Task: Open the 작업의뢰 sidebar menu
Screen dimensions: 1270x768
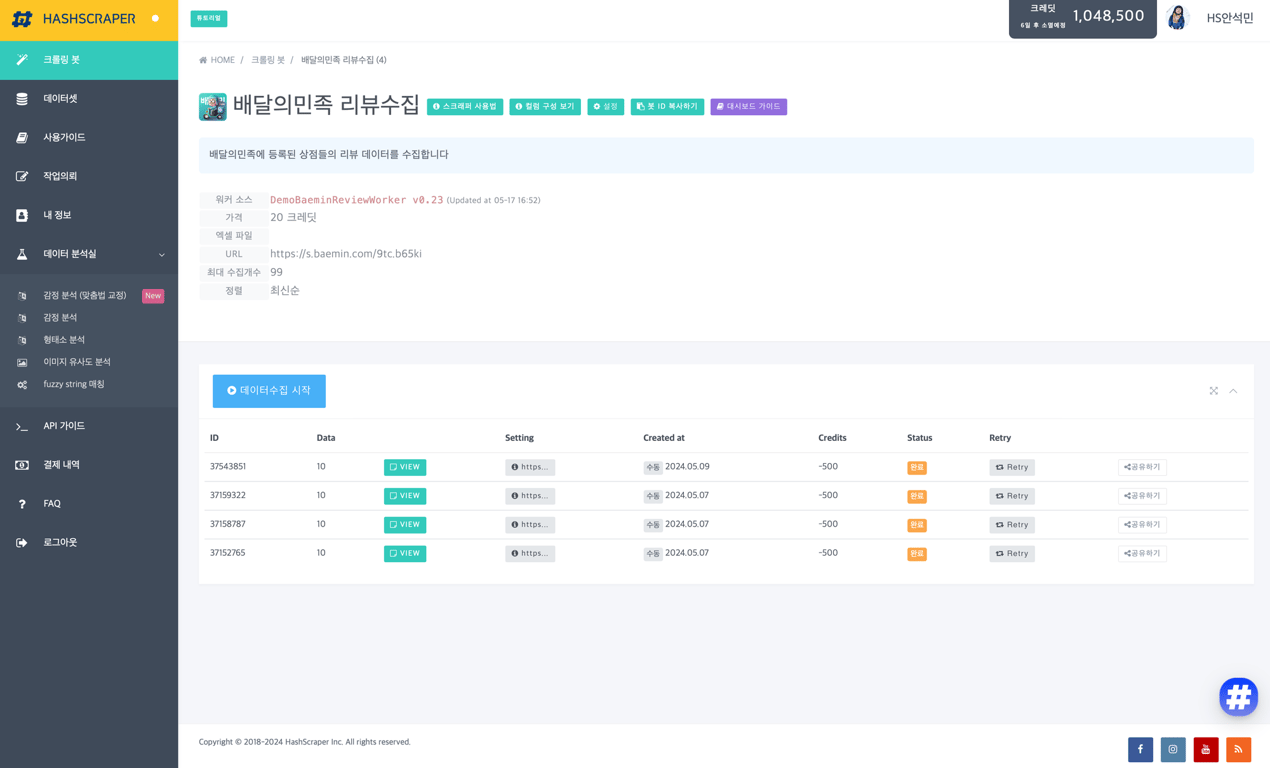Action: click(x=89, y=177)
